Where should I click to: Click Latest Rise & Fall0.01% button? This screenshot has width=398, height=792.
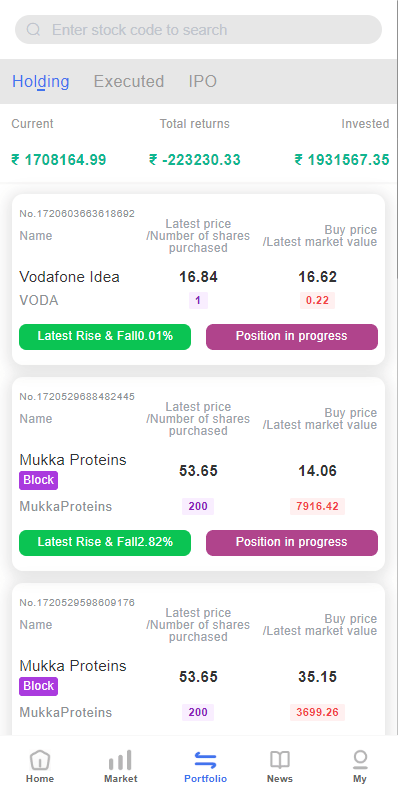[105, 336]
